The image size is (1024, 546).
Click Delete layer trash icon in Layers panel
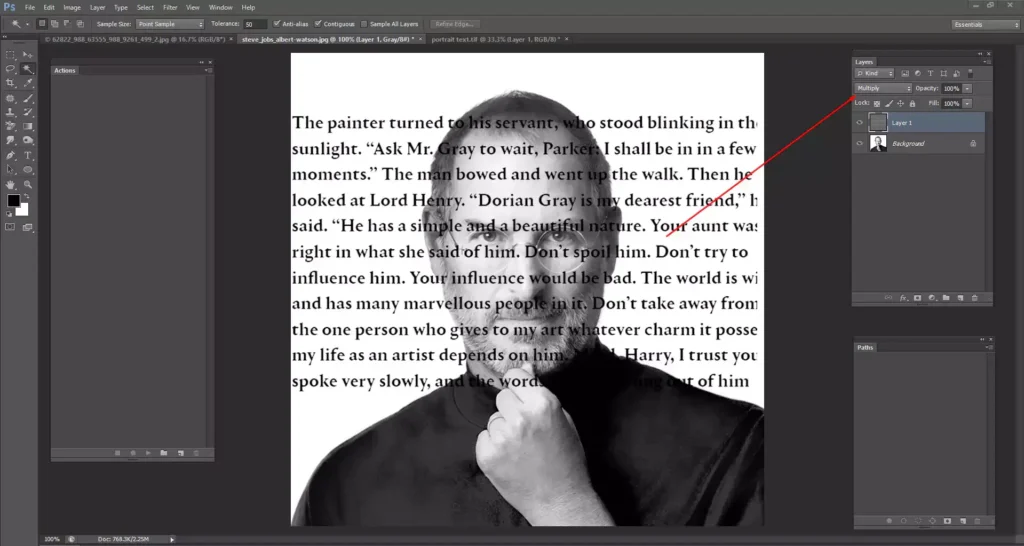[x=974, y=298]
